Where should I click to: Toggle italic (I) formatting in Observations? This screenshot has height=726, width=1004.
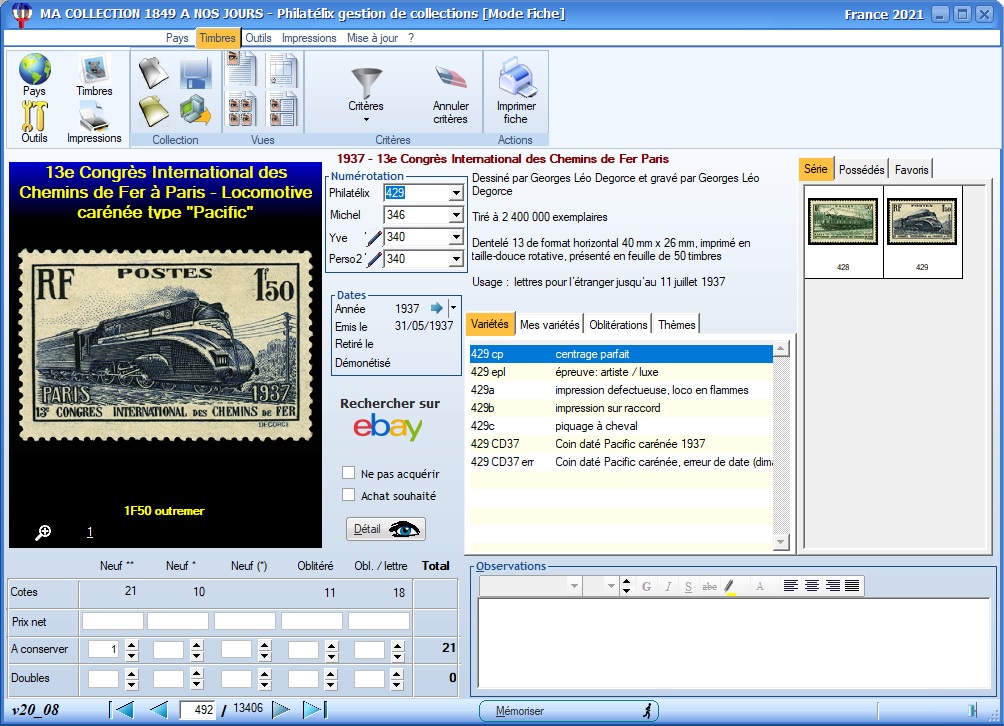[x=668, y=586]
